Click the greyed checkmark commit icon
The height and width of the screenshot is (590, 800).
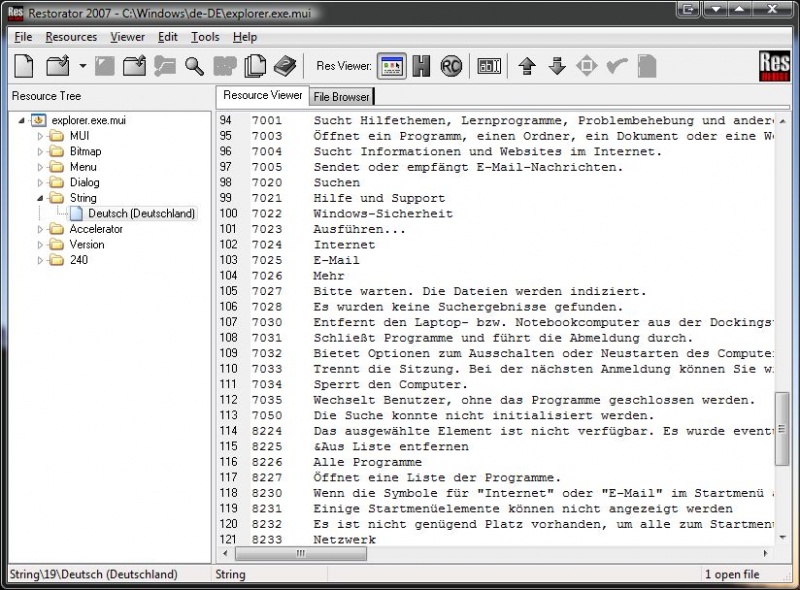point(617,66)
